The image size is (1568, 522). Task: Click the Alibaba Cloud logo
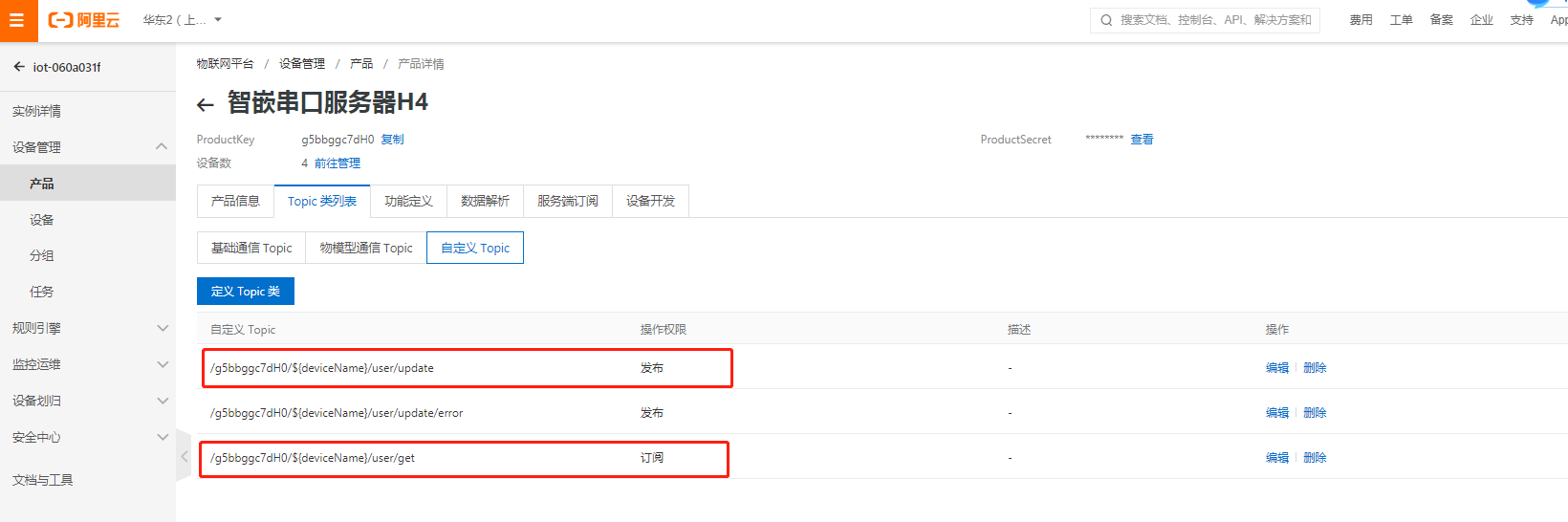coord(84,20)
